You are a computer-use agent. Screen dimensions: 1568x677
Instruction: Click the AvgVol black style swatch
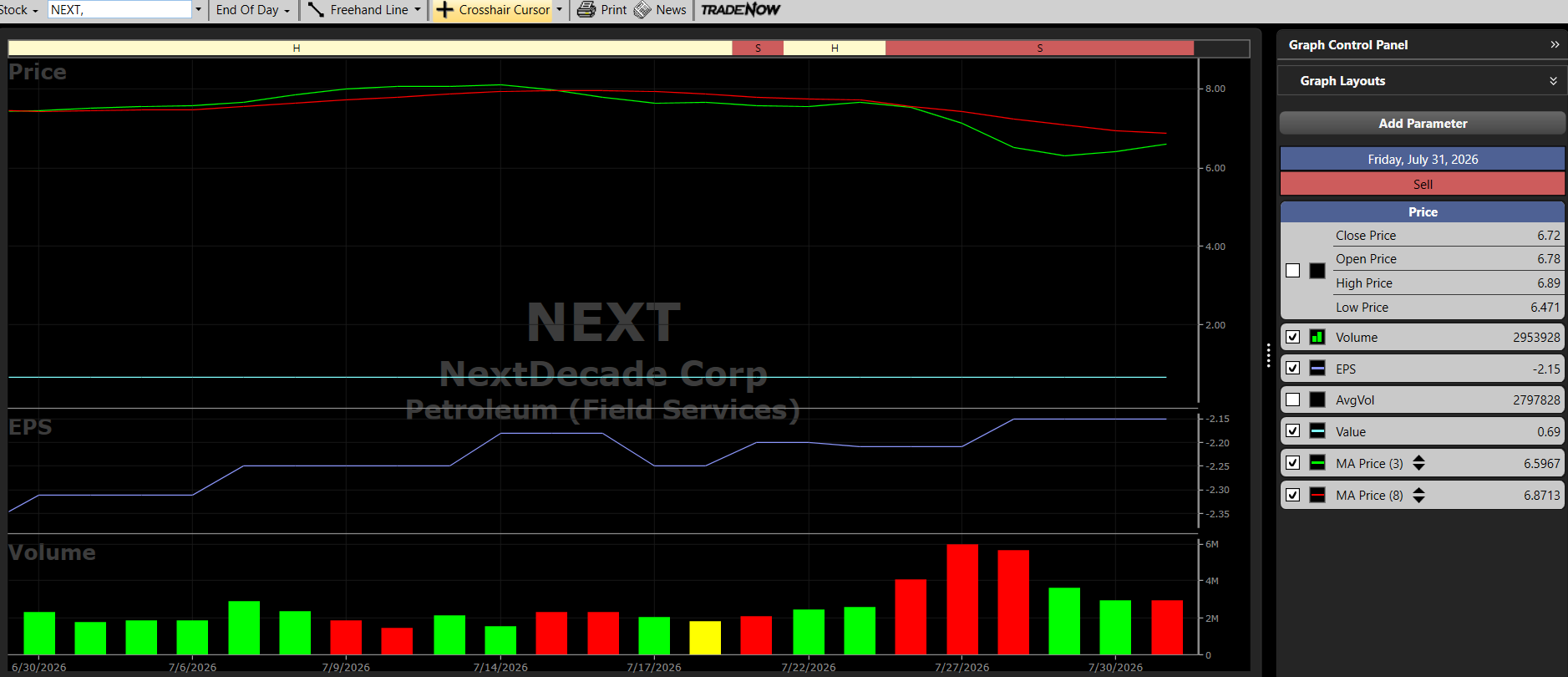point(1317,400)
